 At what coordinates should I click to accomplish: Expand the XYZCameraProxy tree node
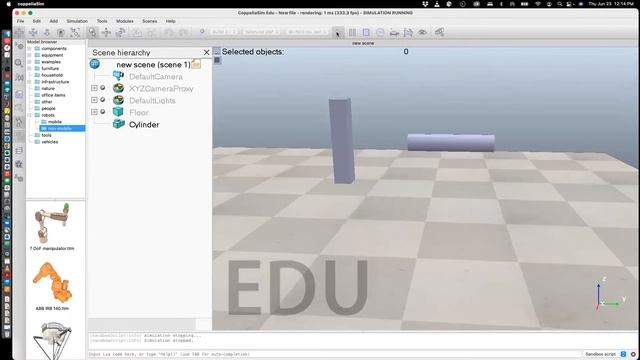94,88
